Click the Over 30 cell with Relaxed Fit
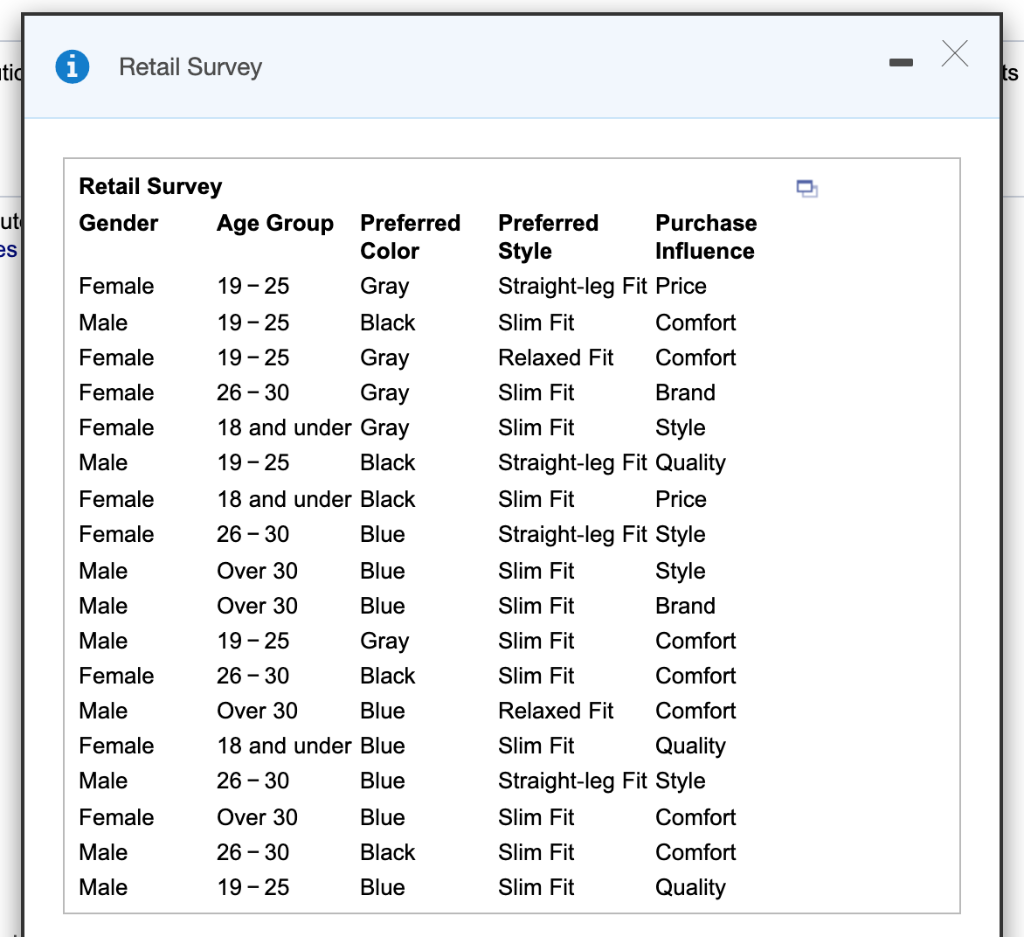 (257, 710)
